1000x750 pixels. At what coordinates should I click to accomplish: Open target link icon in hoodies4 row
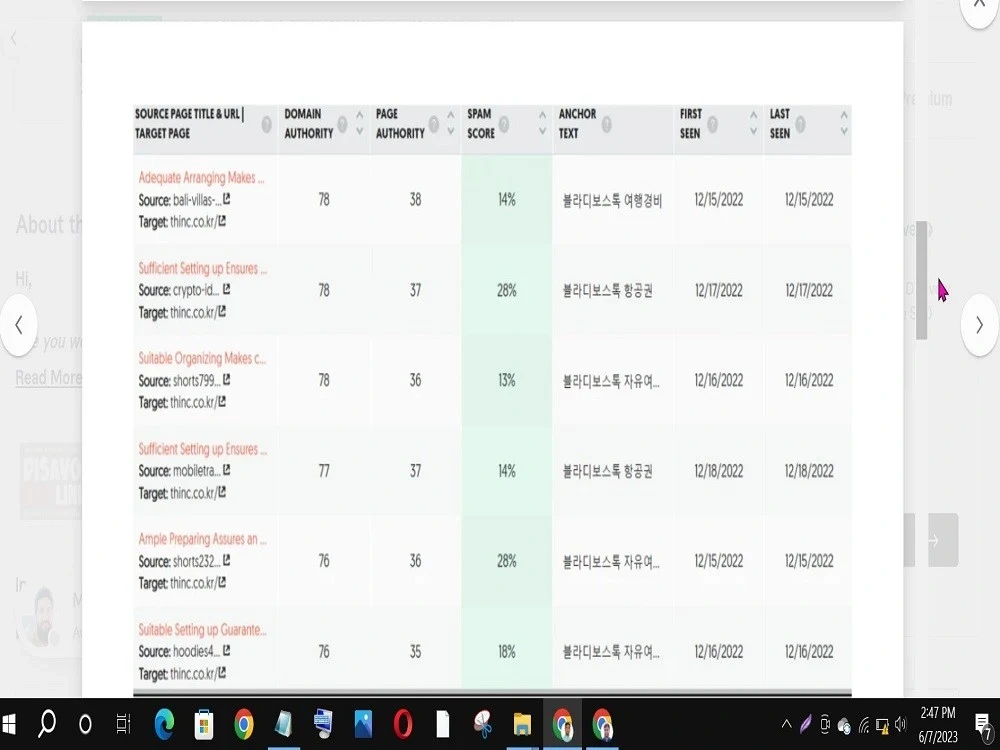(x=222, y=673)
